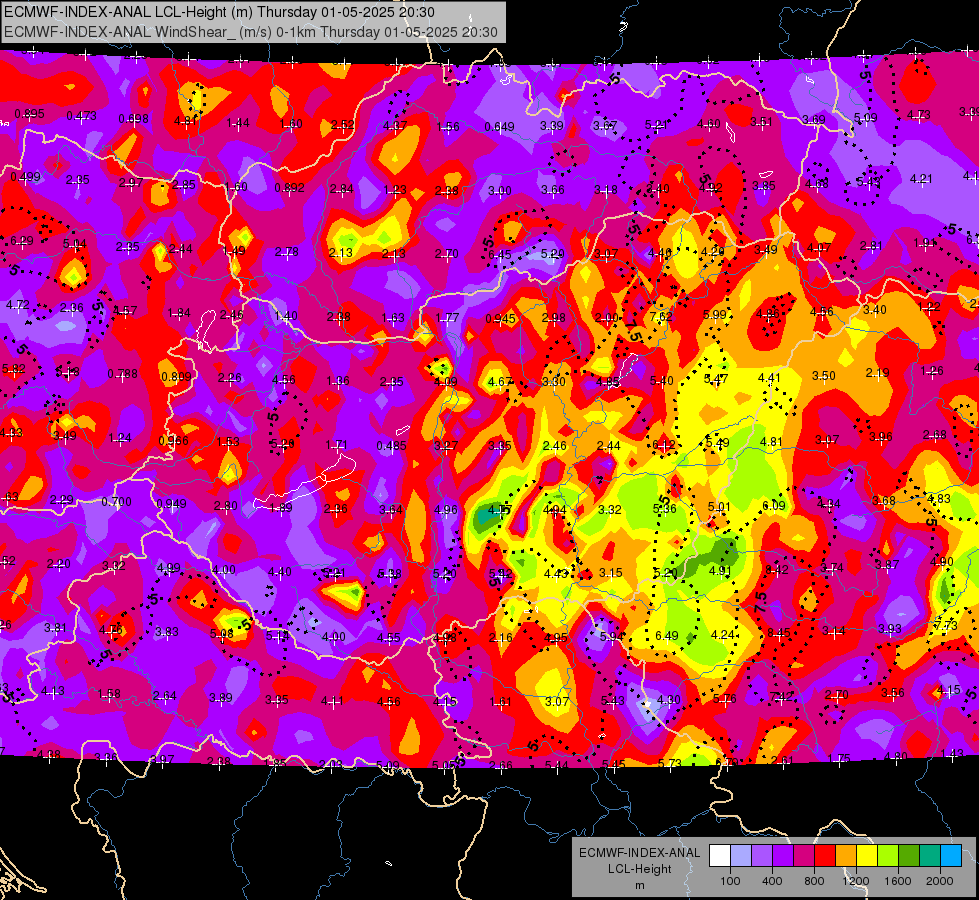Click the wind shear value "4.37"
Screen dimensions: 979x900
pos(395,126)
